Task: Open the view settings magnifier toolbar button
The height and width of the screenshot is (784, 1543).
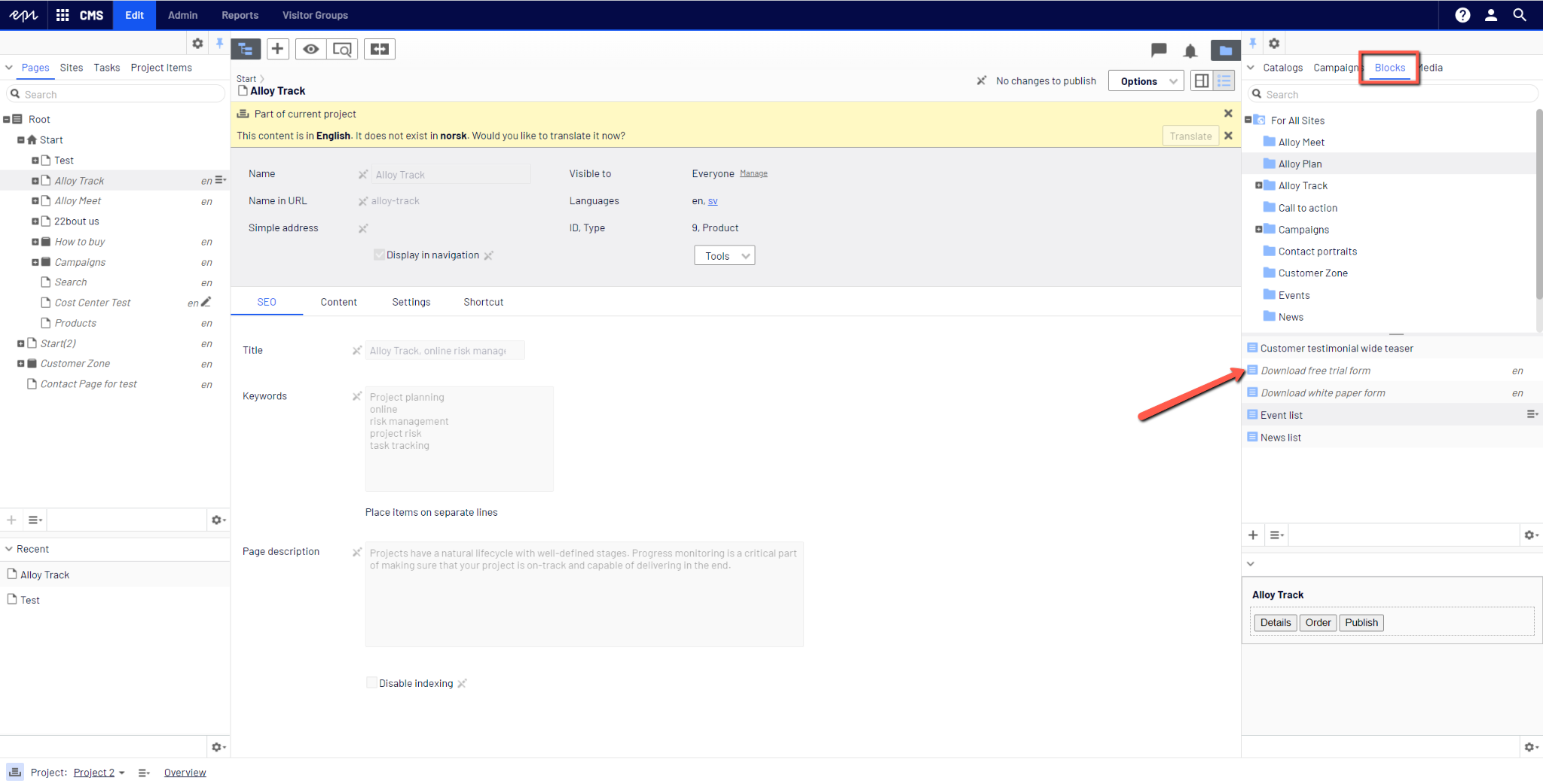Action: [342, 49]
